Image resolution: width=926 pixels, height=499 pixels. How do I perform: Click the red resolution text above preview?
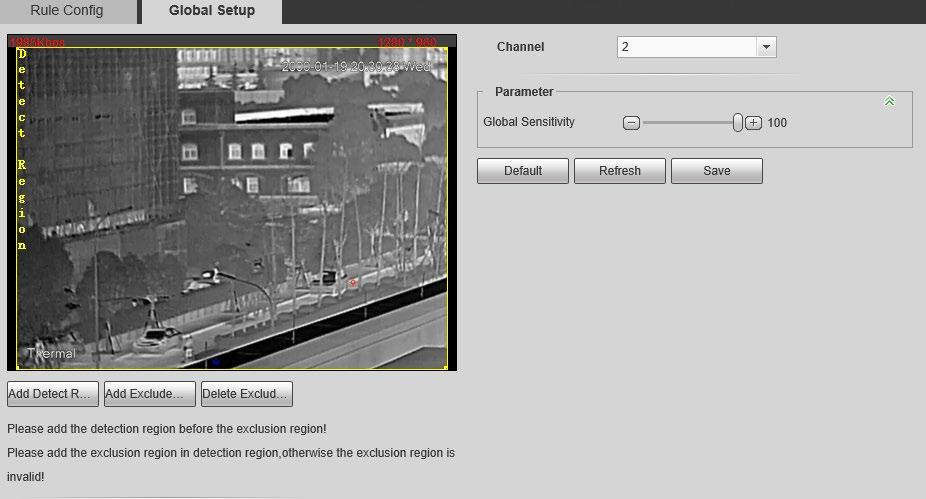point(407,42)
